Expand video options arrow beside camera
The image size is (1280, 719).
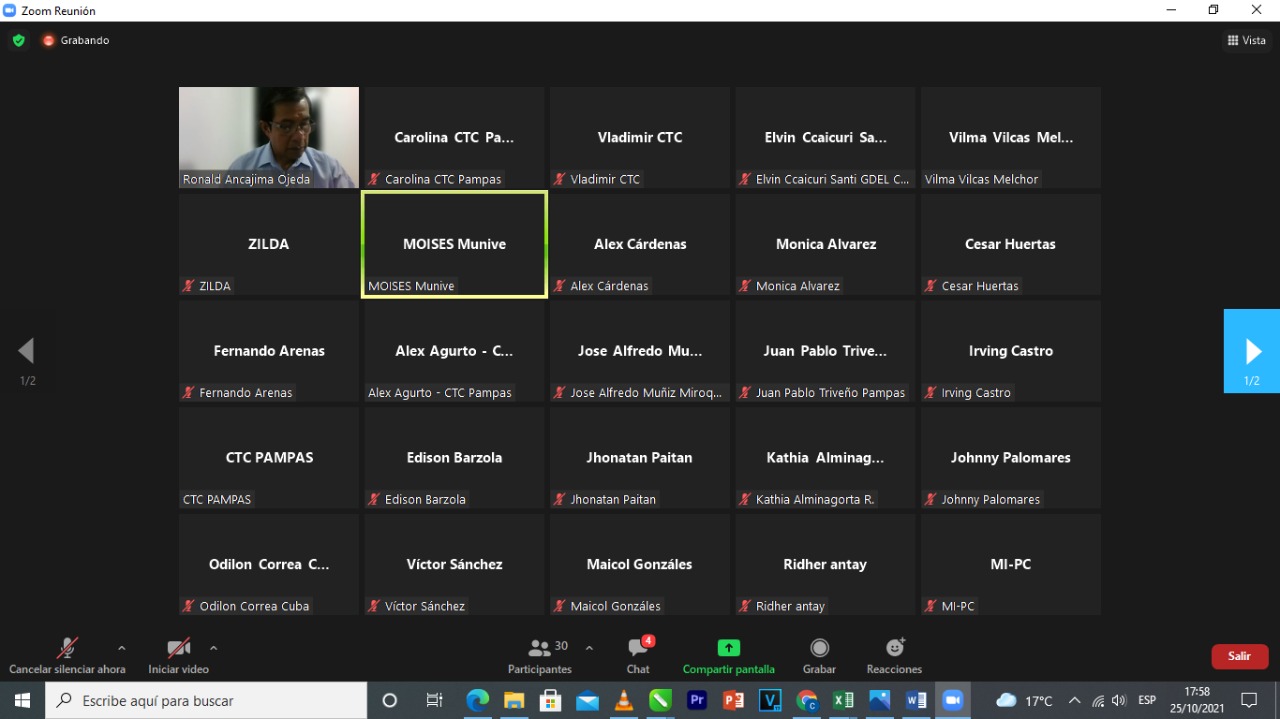tap(213, 648)
